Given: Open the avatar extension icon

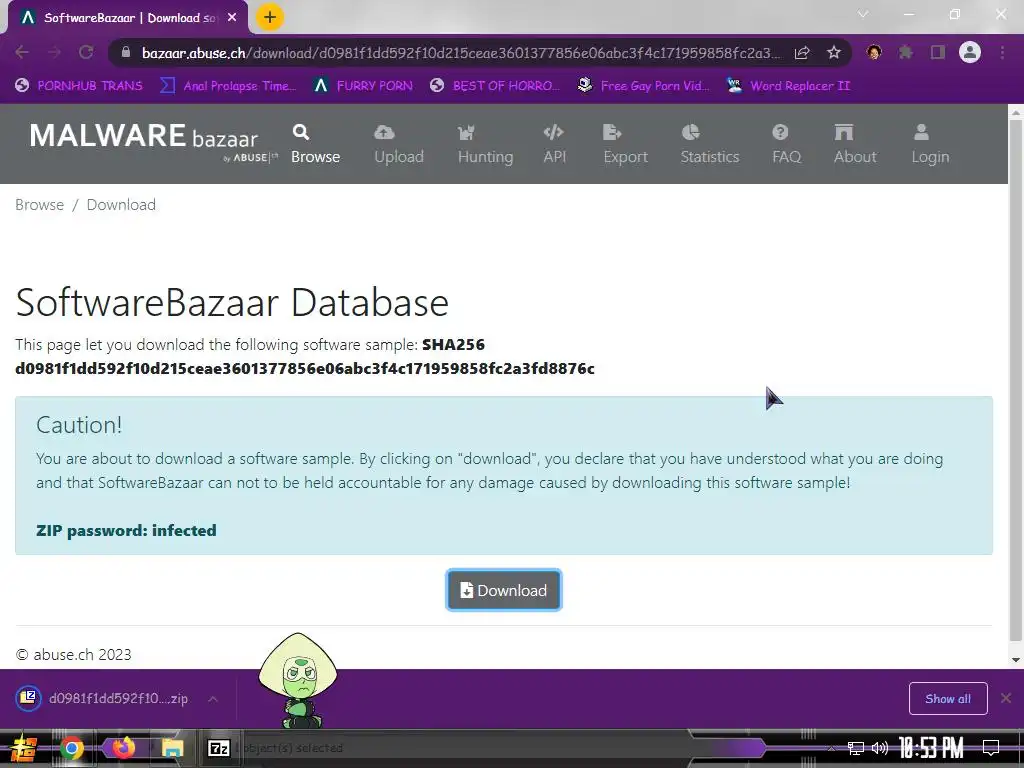Looking at the screenshot, I should (874, 52).
